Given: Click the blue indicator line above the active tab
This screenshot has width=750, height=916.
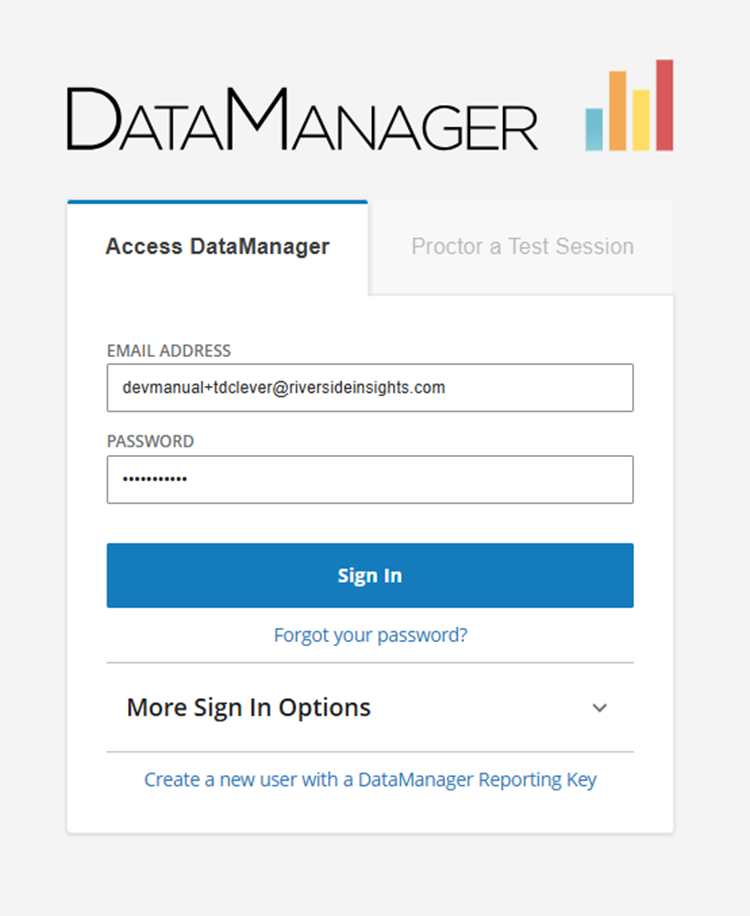Looking at the screenshot, I should (x=217, y=202).
